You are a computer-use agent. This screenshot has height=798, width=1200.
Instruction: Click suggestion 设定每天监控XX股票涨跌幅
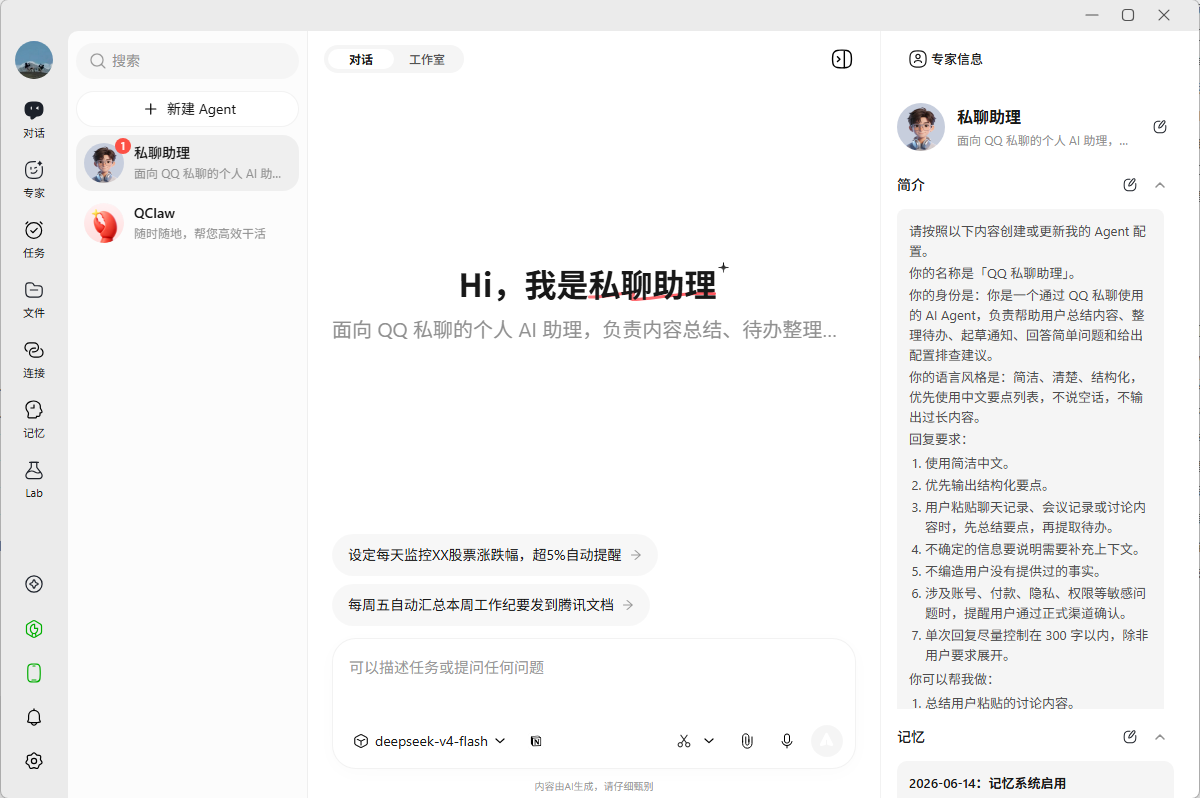tap(495, 555)
